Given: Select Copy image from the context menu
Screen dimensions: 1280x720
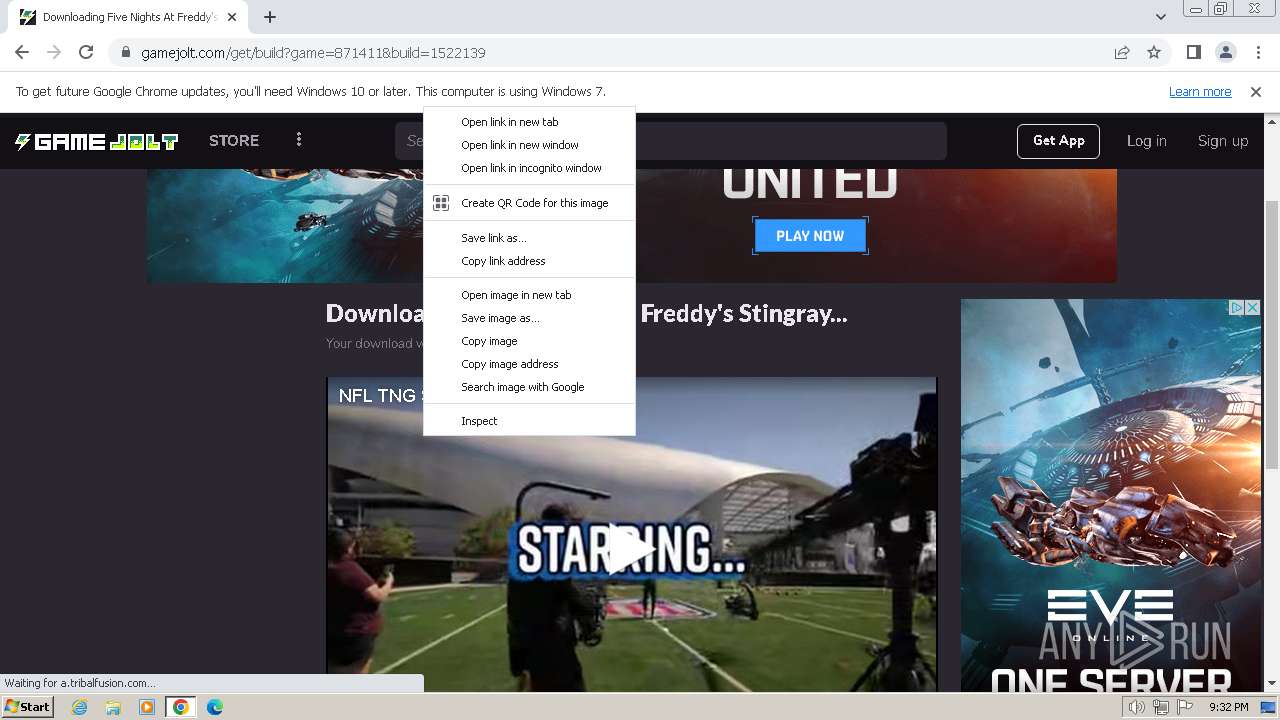Looking at the screenshot, I should click(529, 341).
